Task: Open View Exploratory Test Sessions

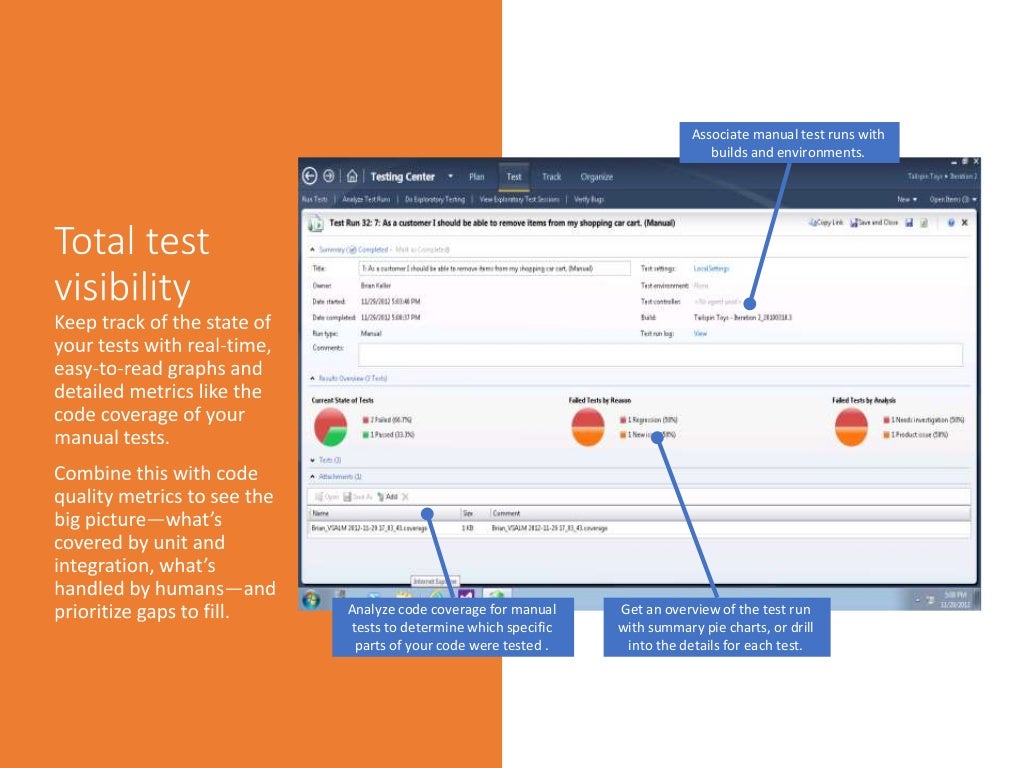Action: [x=520, y=199]
